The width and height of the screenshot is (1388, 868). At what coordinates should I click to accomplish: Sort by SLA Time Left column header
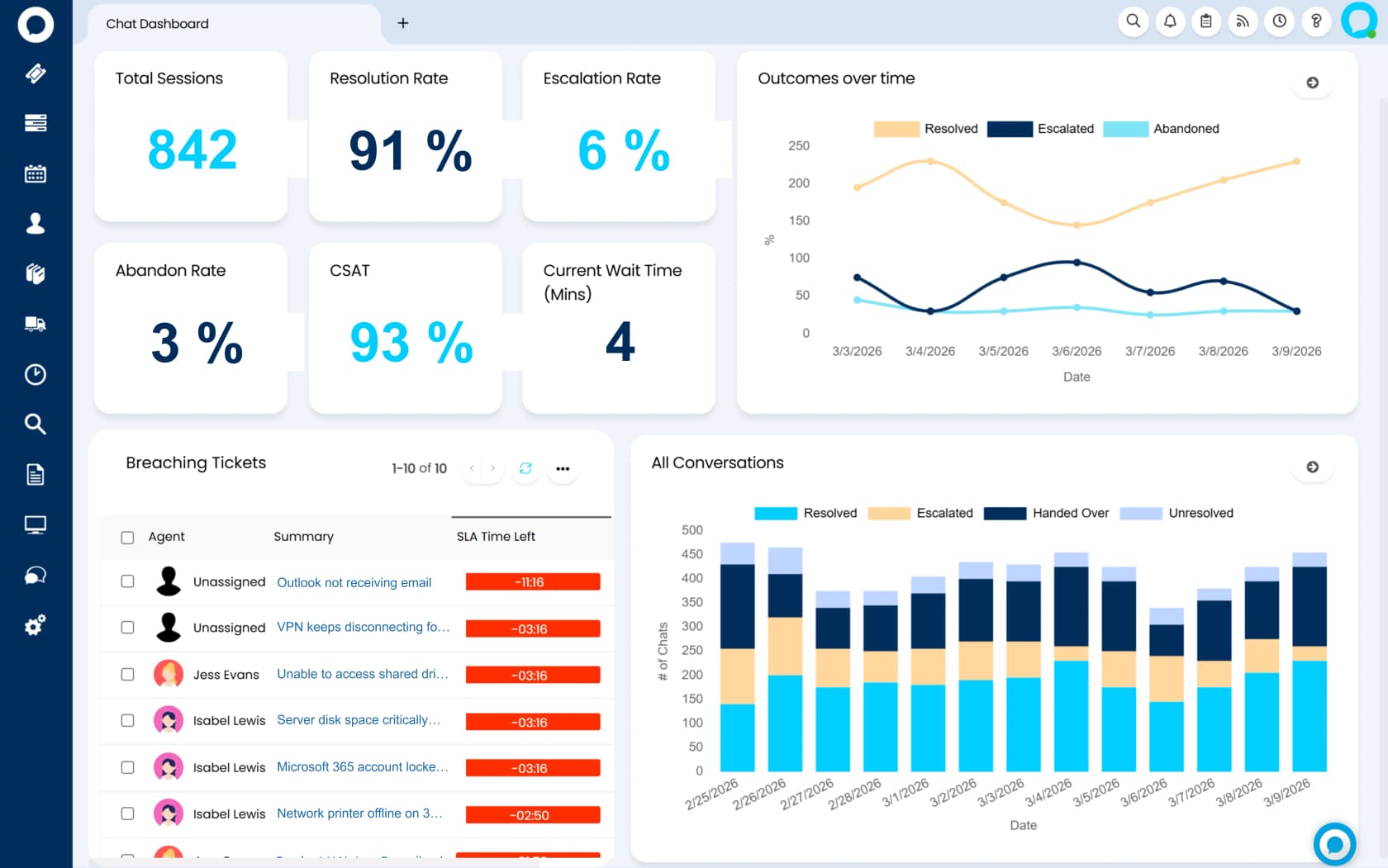pos(496,537)
